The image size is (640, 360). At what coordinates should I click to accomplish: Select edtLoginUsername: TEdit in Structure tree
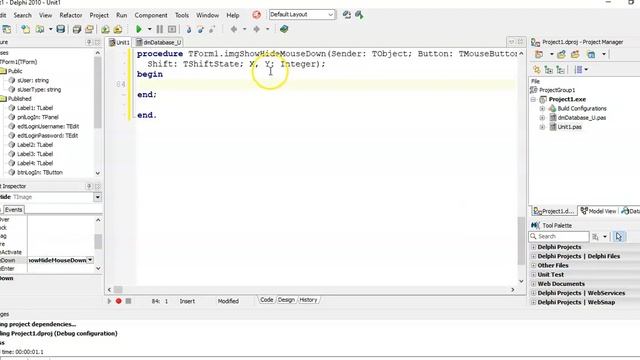[48, 127]
